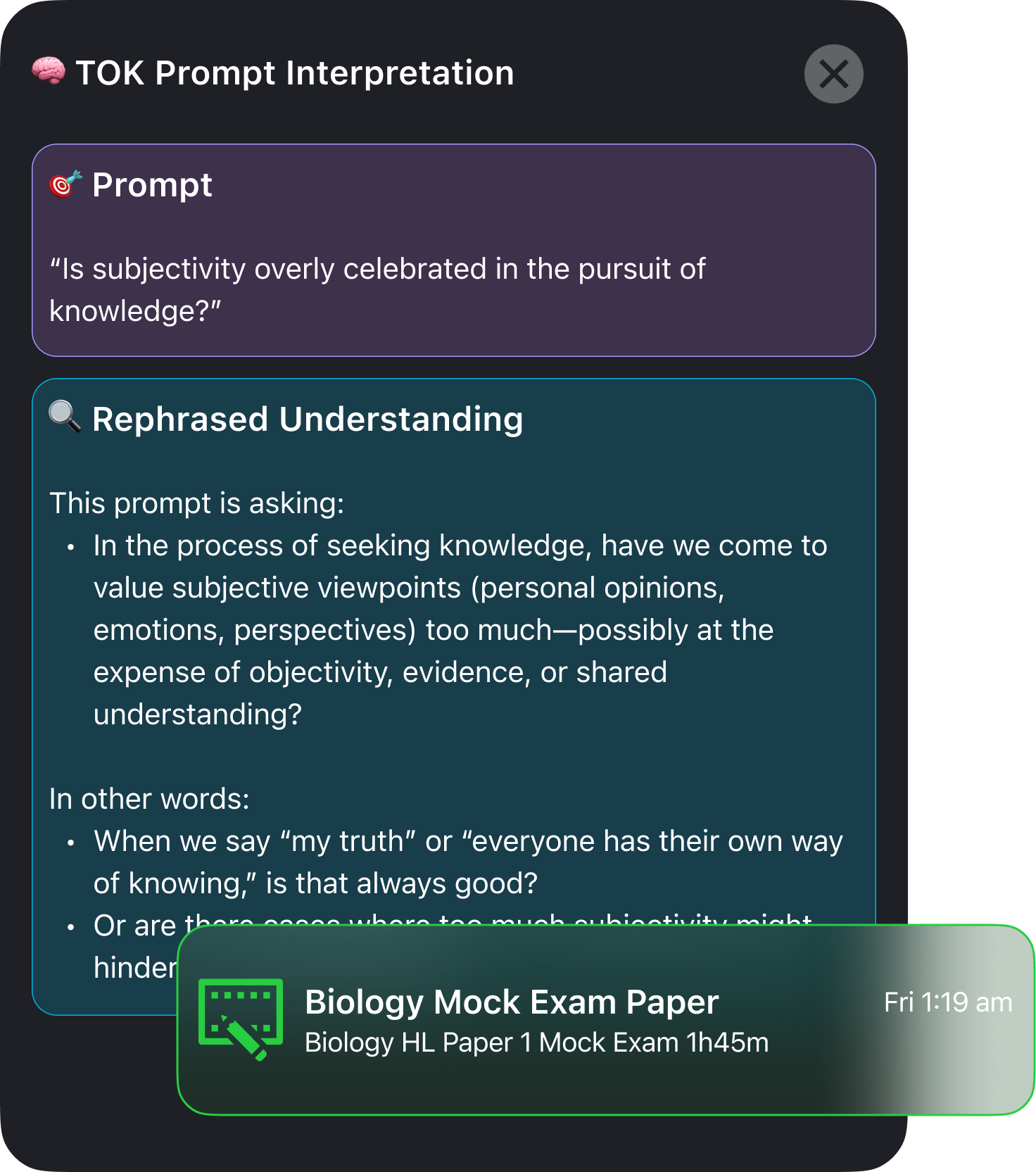Click 'Biology HL Paper 1 Mock Exam 1h45m' subtitle
The width and height of the screenshot is (1036, 1172).
pos(537,1042)
